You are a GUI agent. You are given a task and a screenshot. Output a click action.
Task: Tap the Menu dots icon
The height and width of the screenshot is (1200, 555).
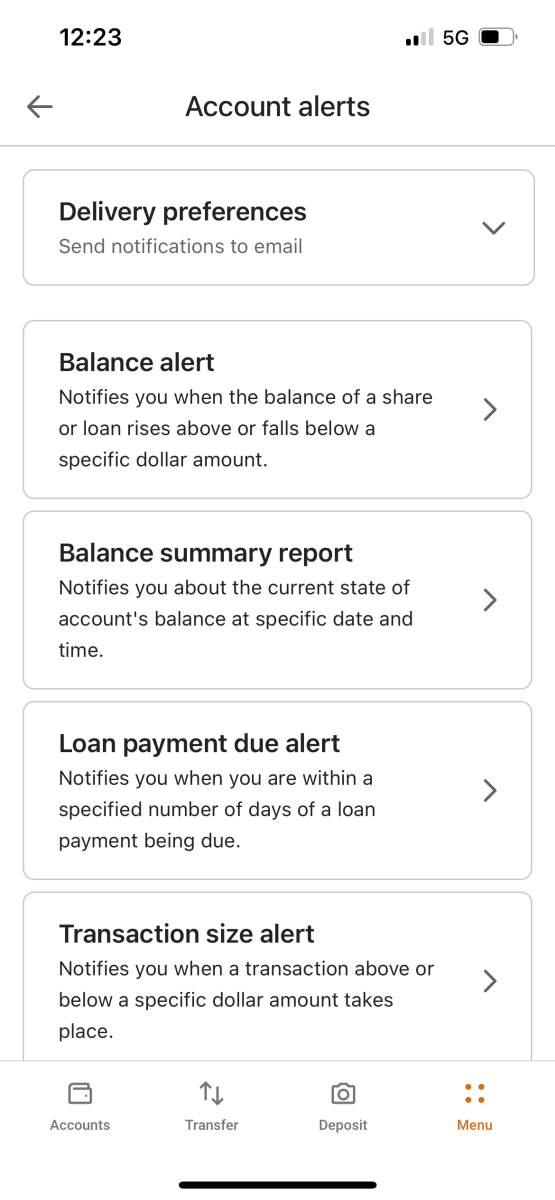pos(475,1093)
